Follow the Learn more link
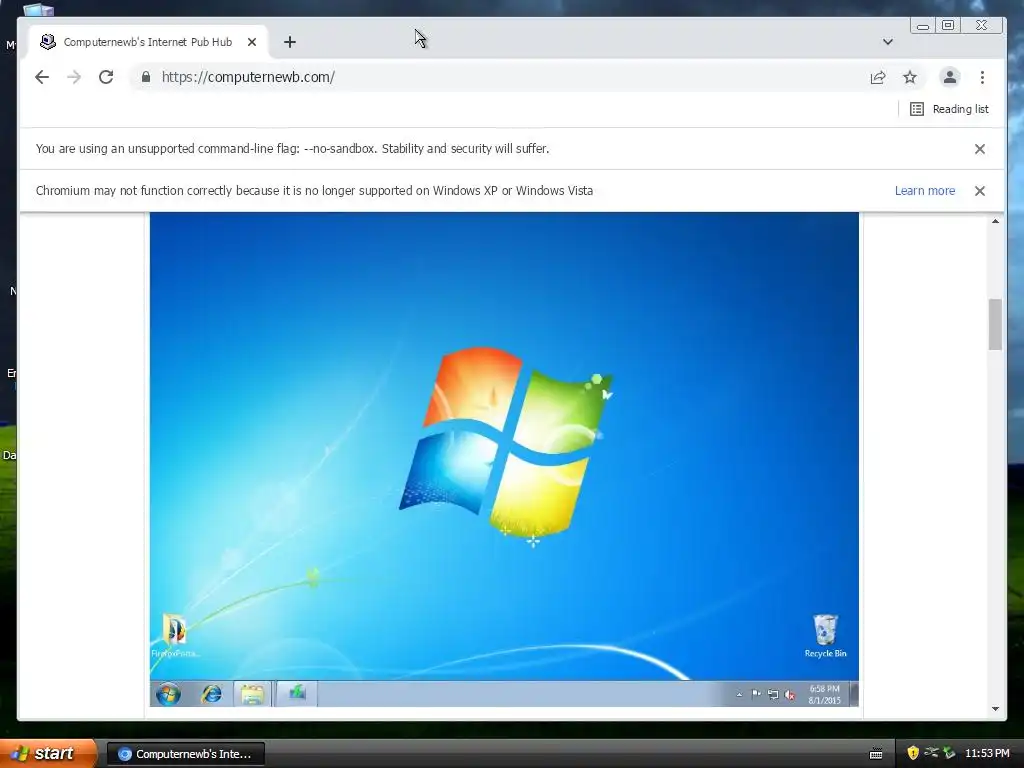Screen dimensions: 1024x768 tap(925, 191)
